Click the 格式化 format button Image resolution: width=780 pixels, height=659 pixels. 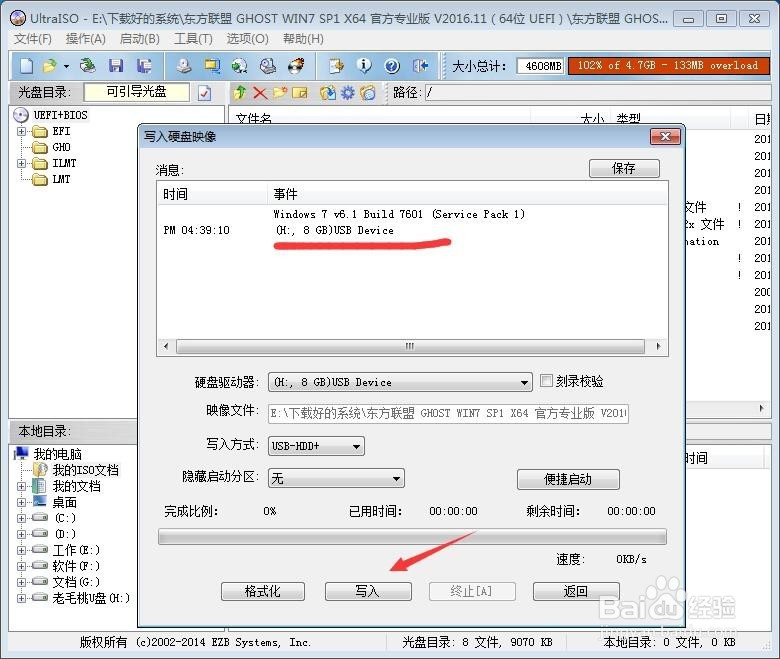pyautogui.click(x=263, y=591)
